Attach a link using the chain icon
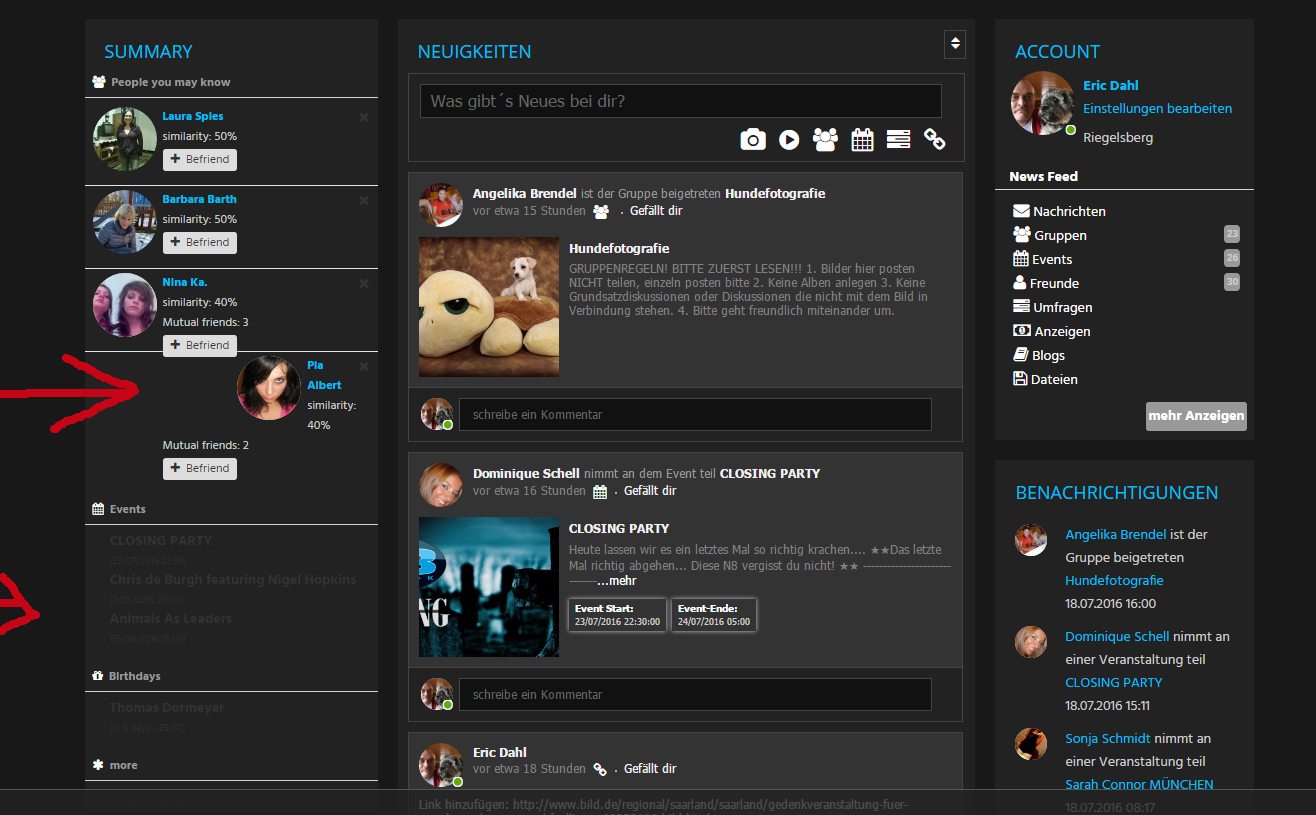Screen dimensions: 1316x815 click(935, 139)
